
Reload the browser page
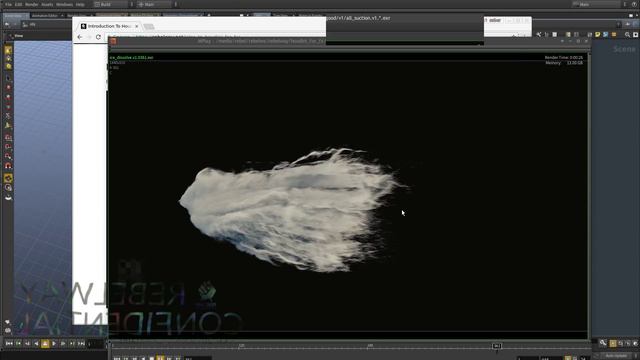[x=98, y=37]
